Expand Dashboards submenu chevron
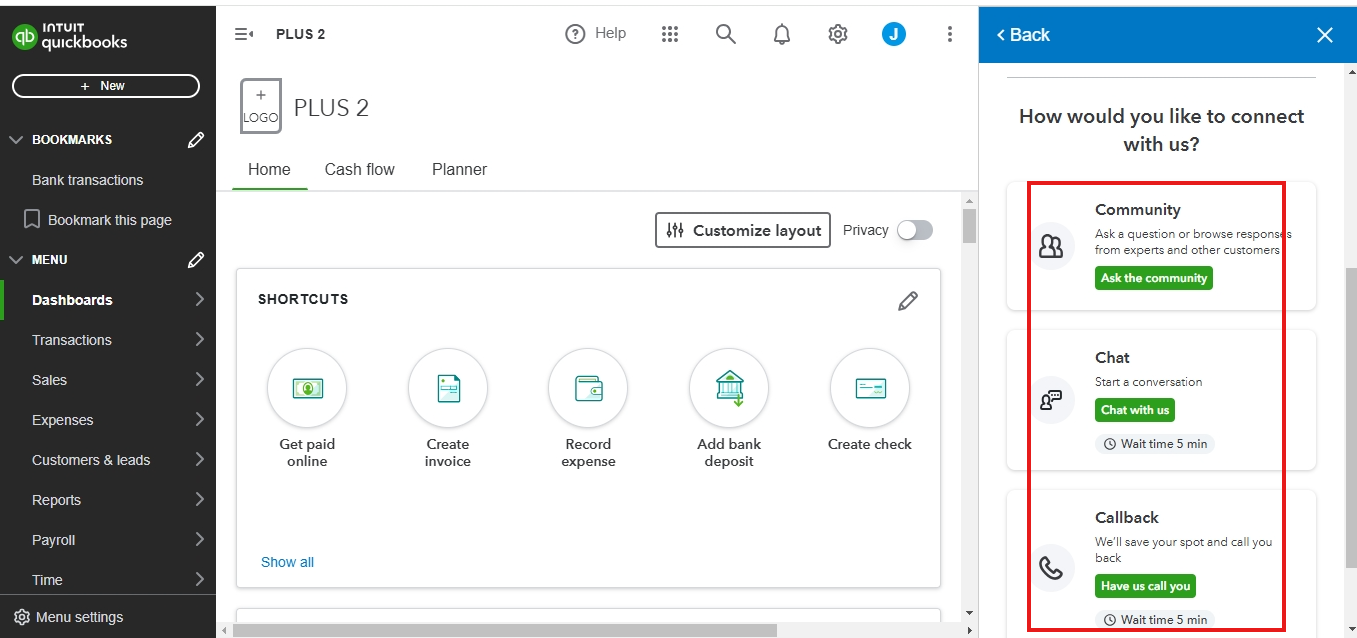 (x=200, y=299)
